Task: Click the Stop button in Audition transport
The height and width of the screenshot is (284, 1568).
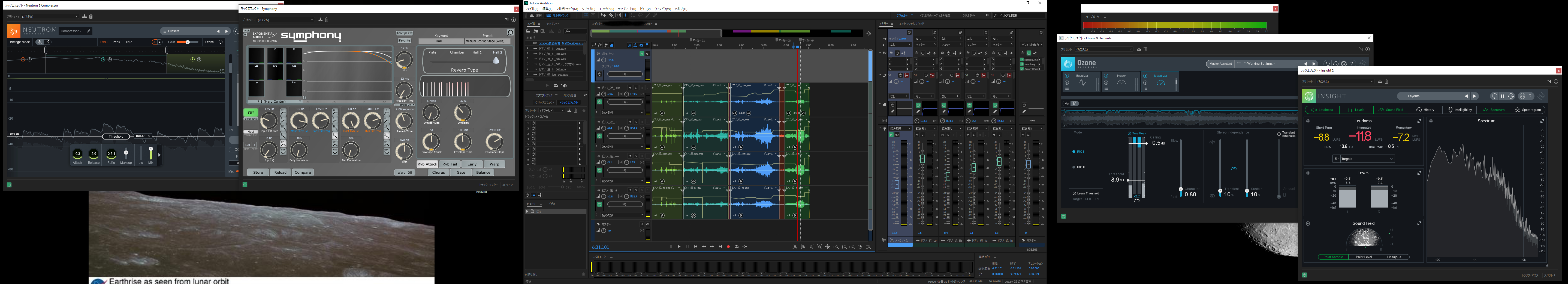Action: pyautogui.click(x=671, y=247)
